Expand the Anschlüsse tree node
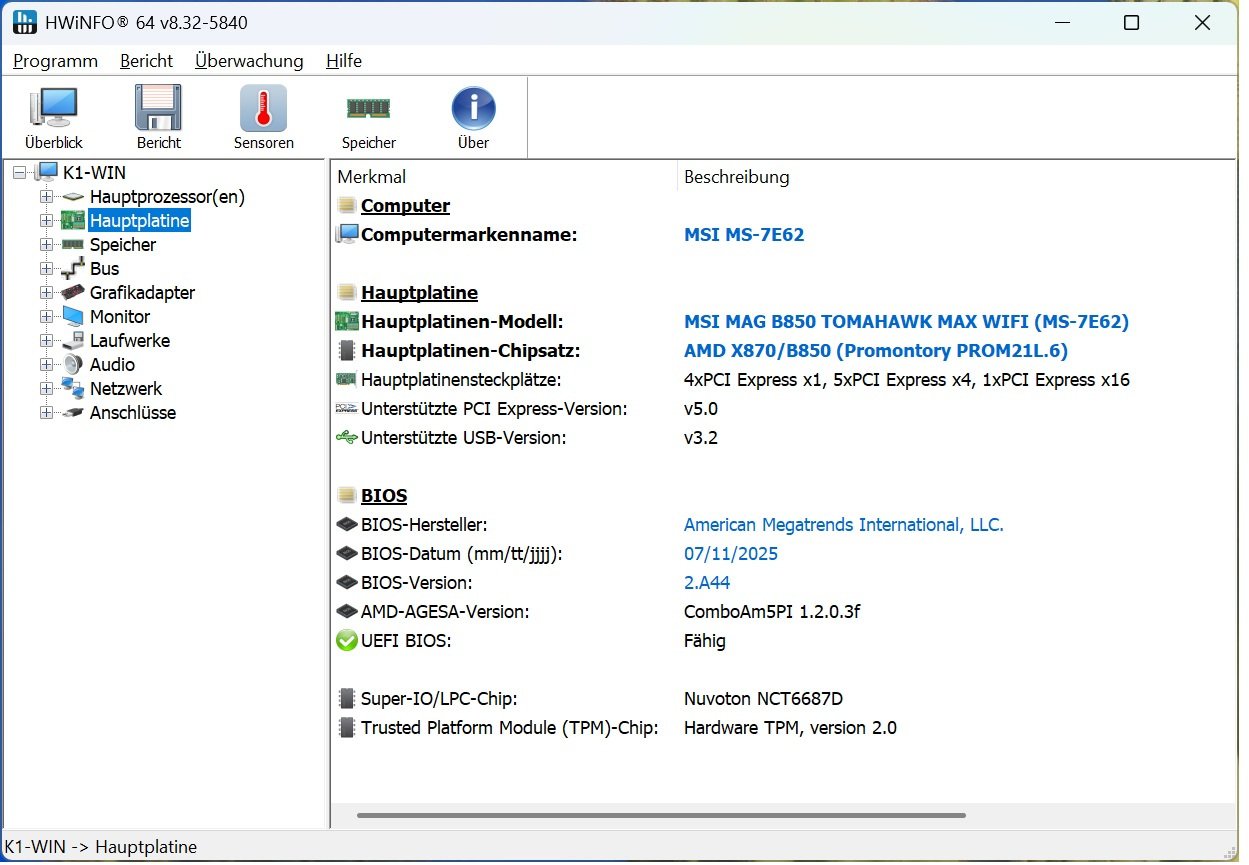The image size is (1249, 865). pyautogui.click(x=46, y=413)
